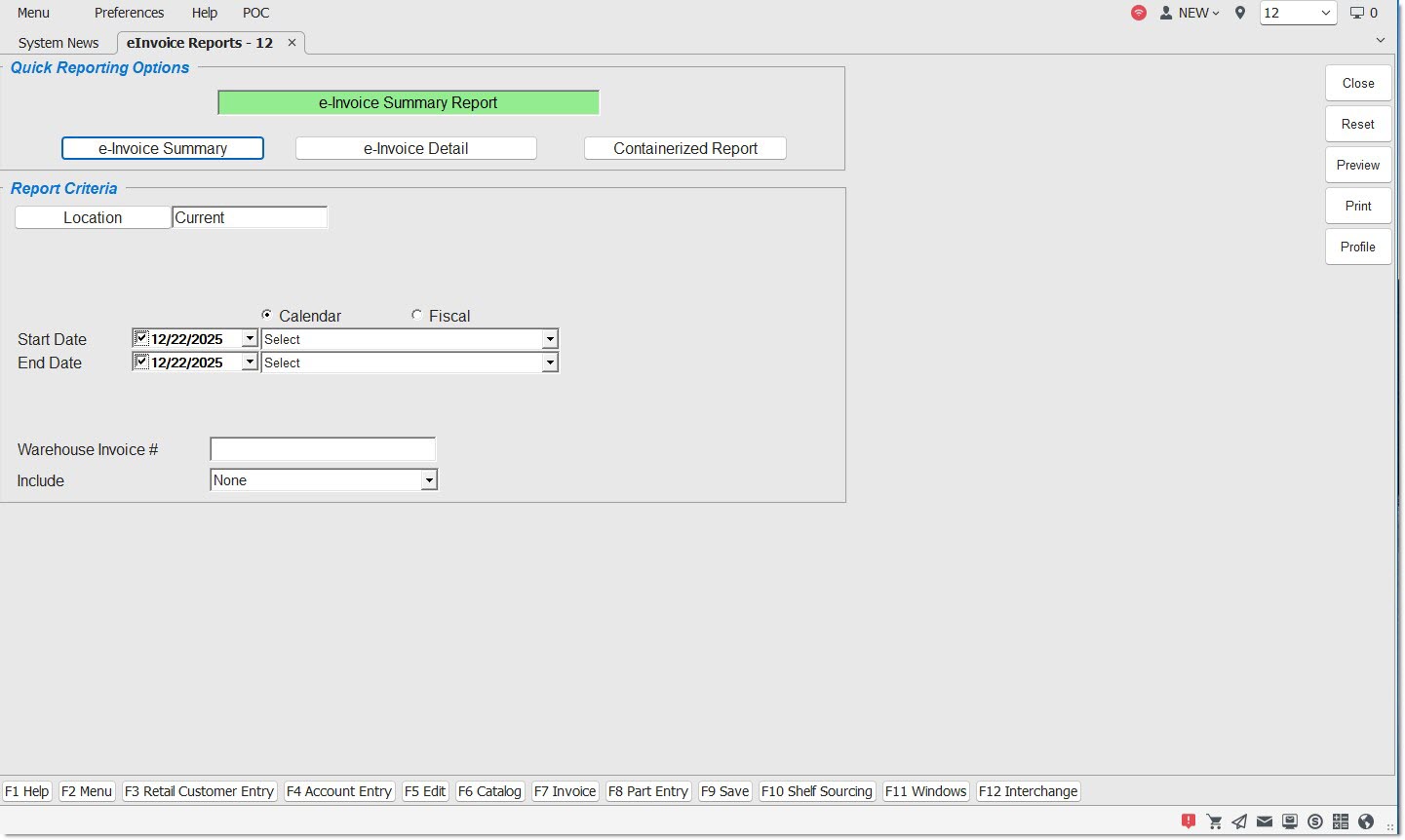Screen dimensions: 1405x840
Task: Click the red alert notification icon
Action: (x=1188, y=821)
